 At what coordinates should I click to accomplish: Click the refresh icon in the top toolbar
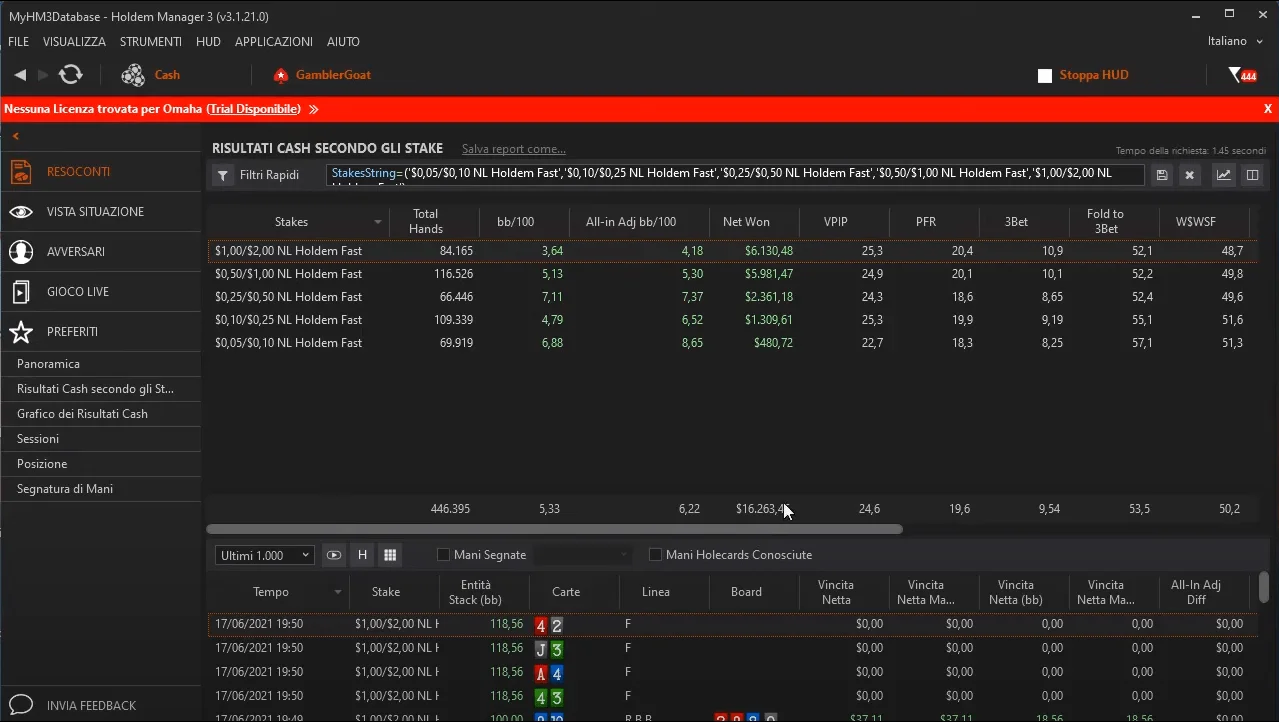coord(70,75)
